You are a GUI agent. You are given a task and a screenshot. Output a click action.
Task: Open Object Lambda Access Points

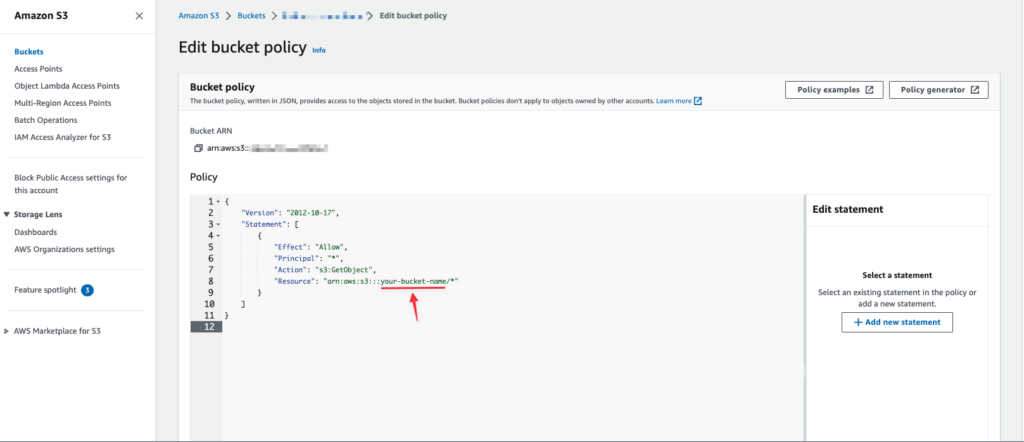pyautogui.click(x=67, y=86)
